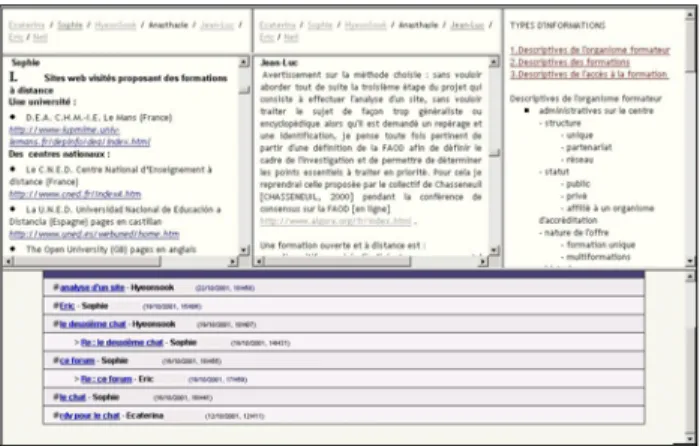
Task: Open reply 'Re : le deuxième chat'
Action: pos(122,342)
